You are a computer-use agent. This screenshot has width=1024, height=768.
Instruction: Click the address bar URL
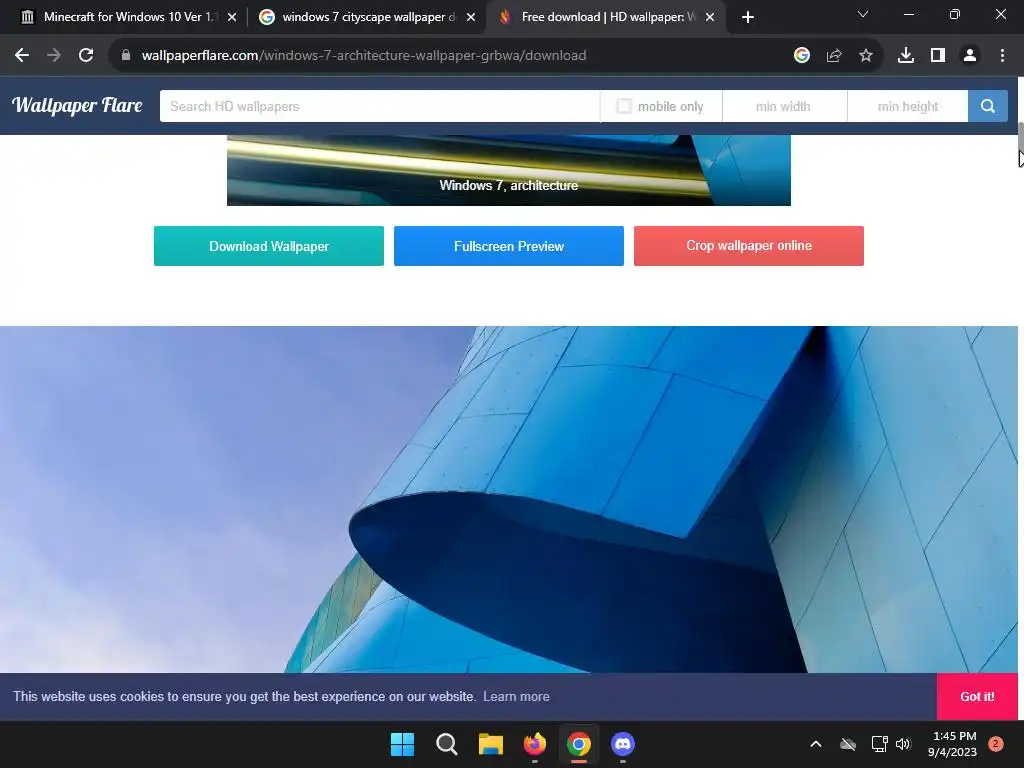click(x=364, y=56)
